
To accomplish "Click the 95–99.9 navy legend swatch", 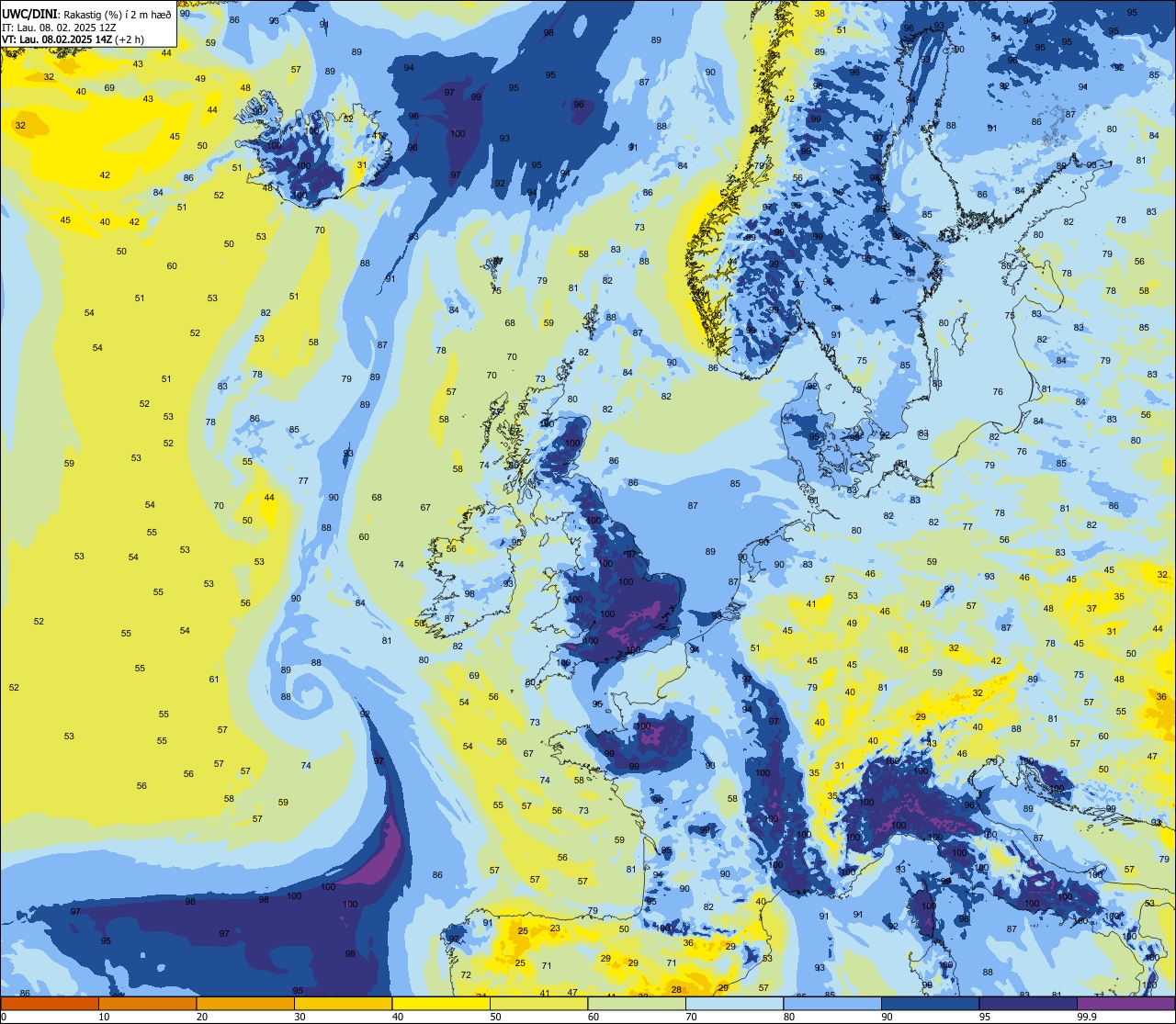I will click(x=1028, y=1003).
